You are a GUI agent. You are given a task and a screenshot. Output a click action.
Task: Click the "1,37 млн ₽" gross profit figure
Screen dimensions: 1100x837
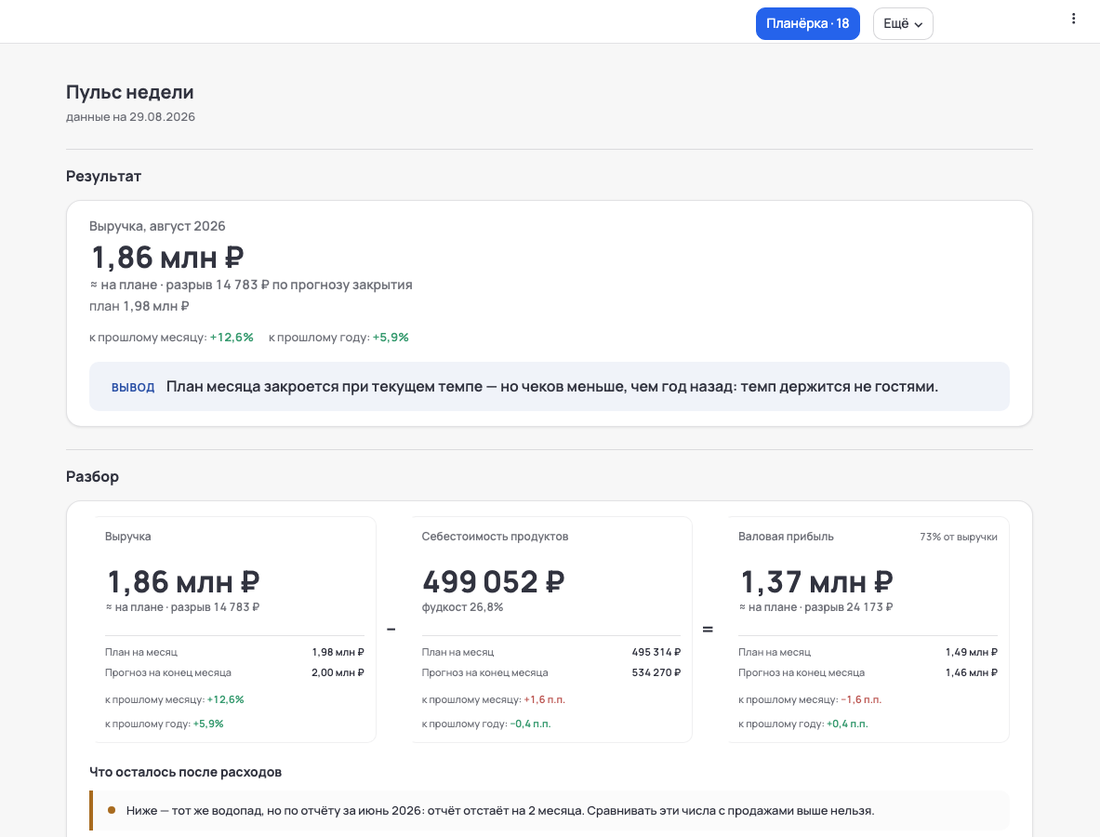point(817,582)
